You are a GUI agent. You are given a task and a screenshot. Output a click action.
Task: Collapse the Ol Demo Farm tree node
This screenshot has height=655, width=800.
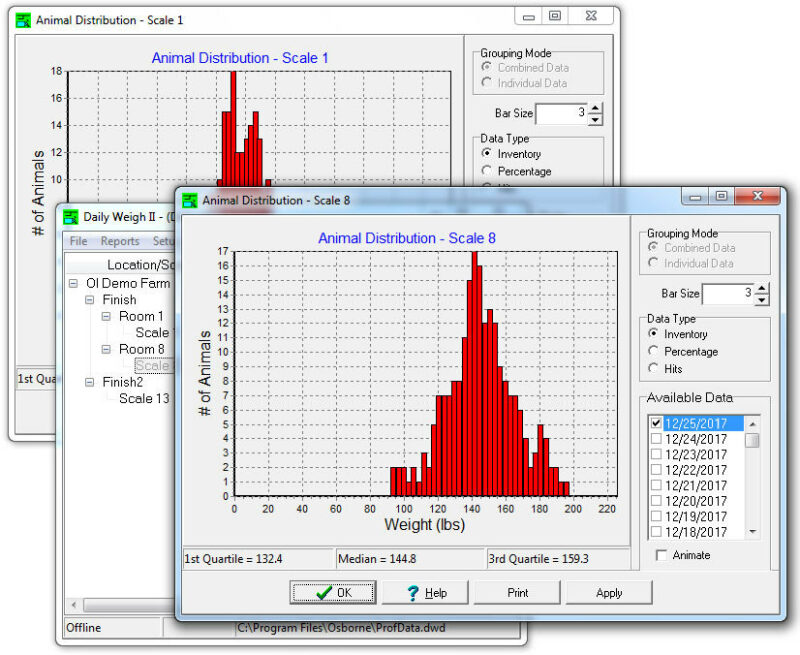pyautogui.click(x=73, y=283)
